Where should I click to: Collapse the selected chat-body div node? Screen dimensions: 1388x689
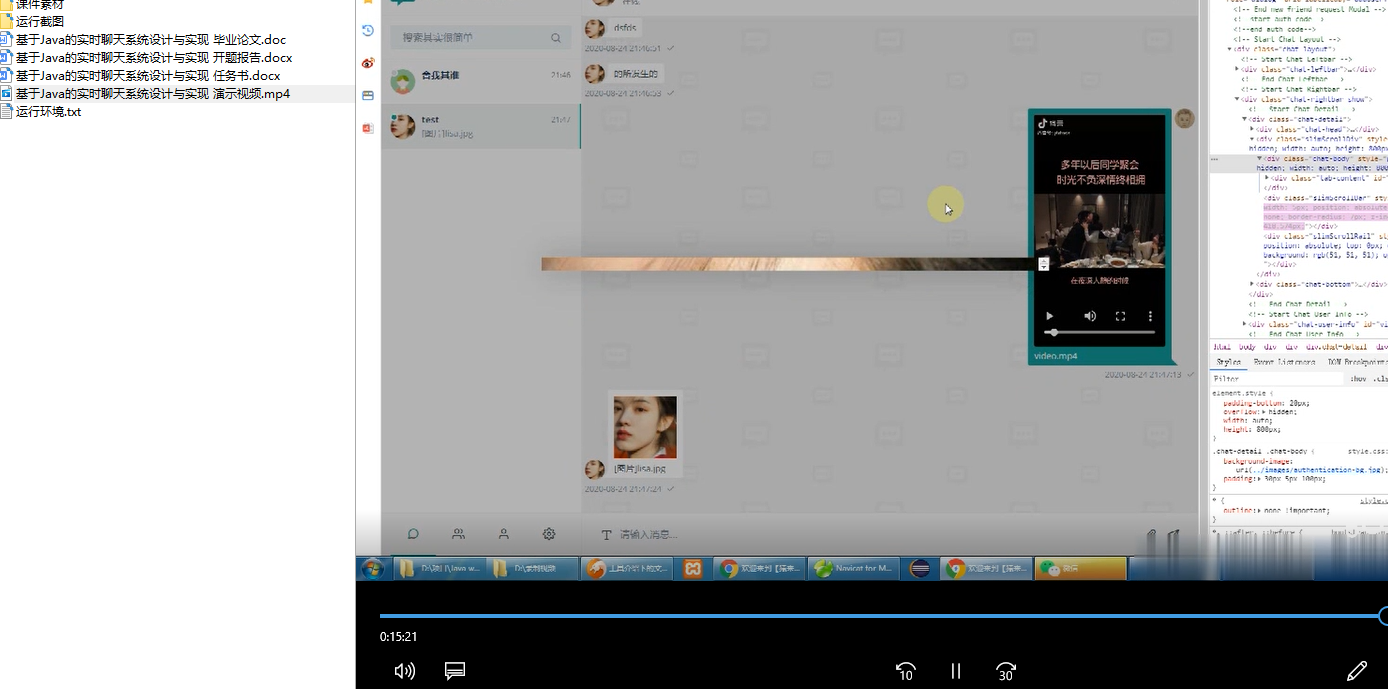(x=1260, y=158)
